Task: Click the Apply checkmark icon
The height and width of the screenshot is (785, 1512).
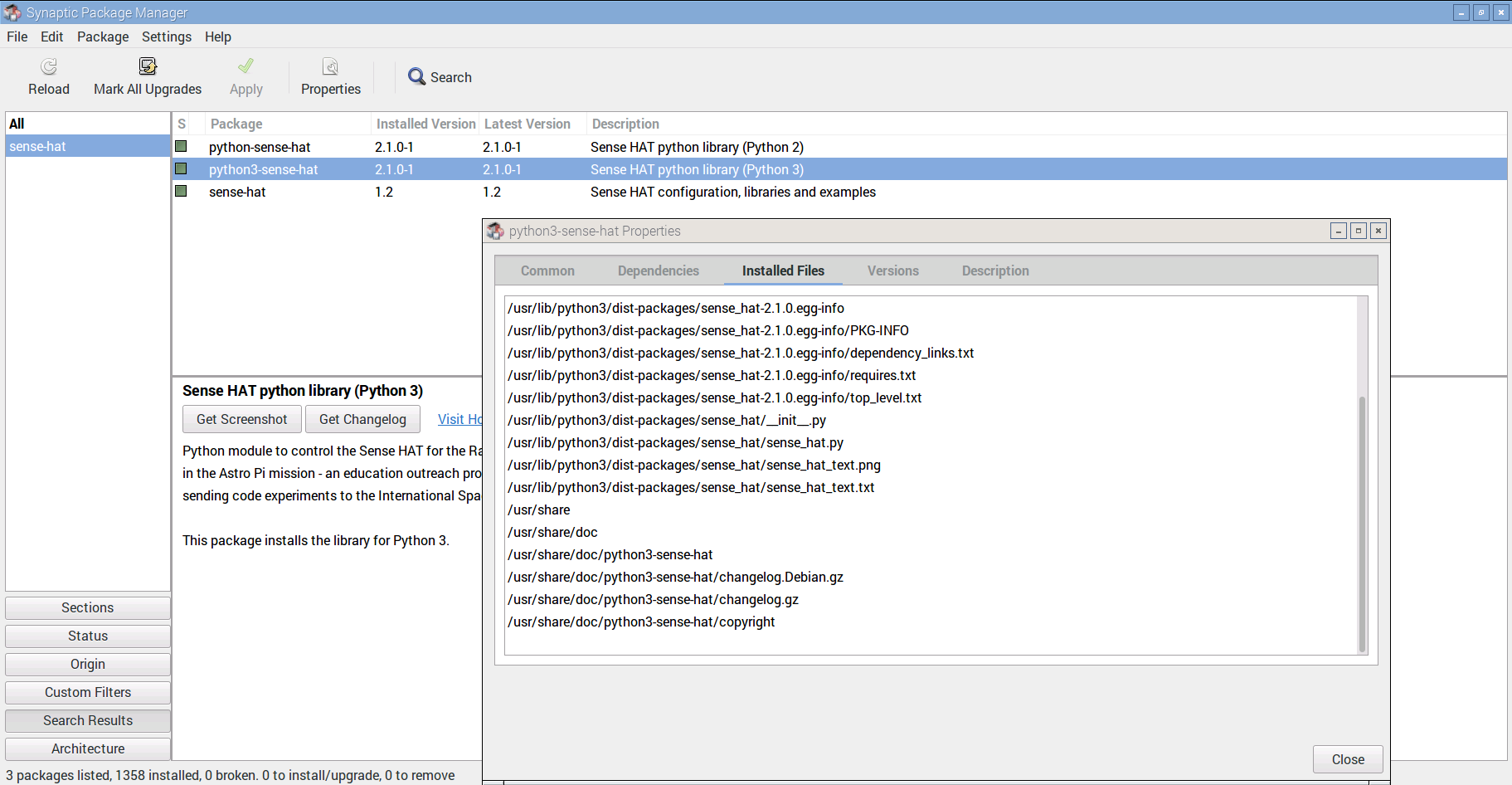Action: [x=246, y=66]
